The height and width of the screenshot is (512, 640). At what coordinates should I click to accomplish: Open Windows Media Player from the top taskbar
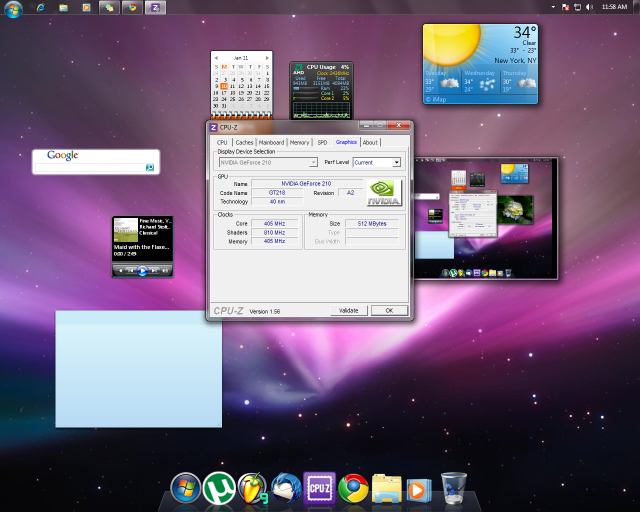coord(86,7)
